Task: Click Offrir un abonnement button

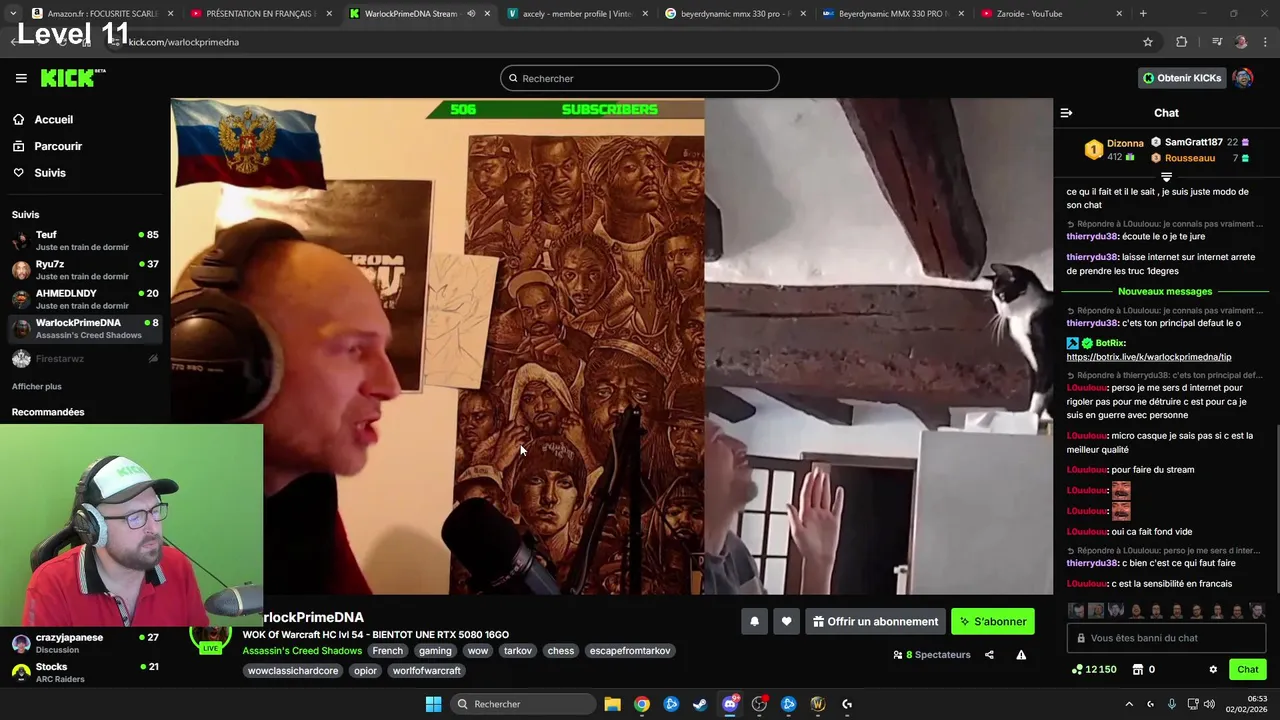Action: click(x=876, y=622)
